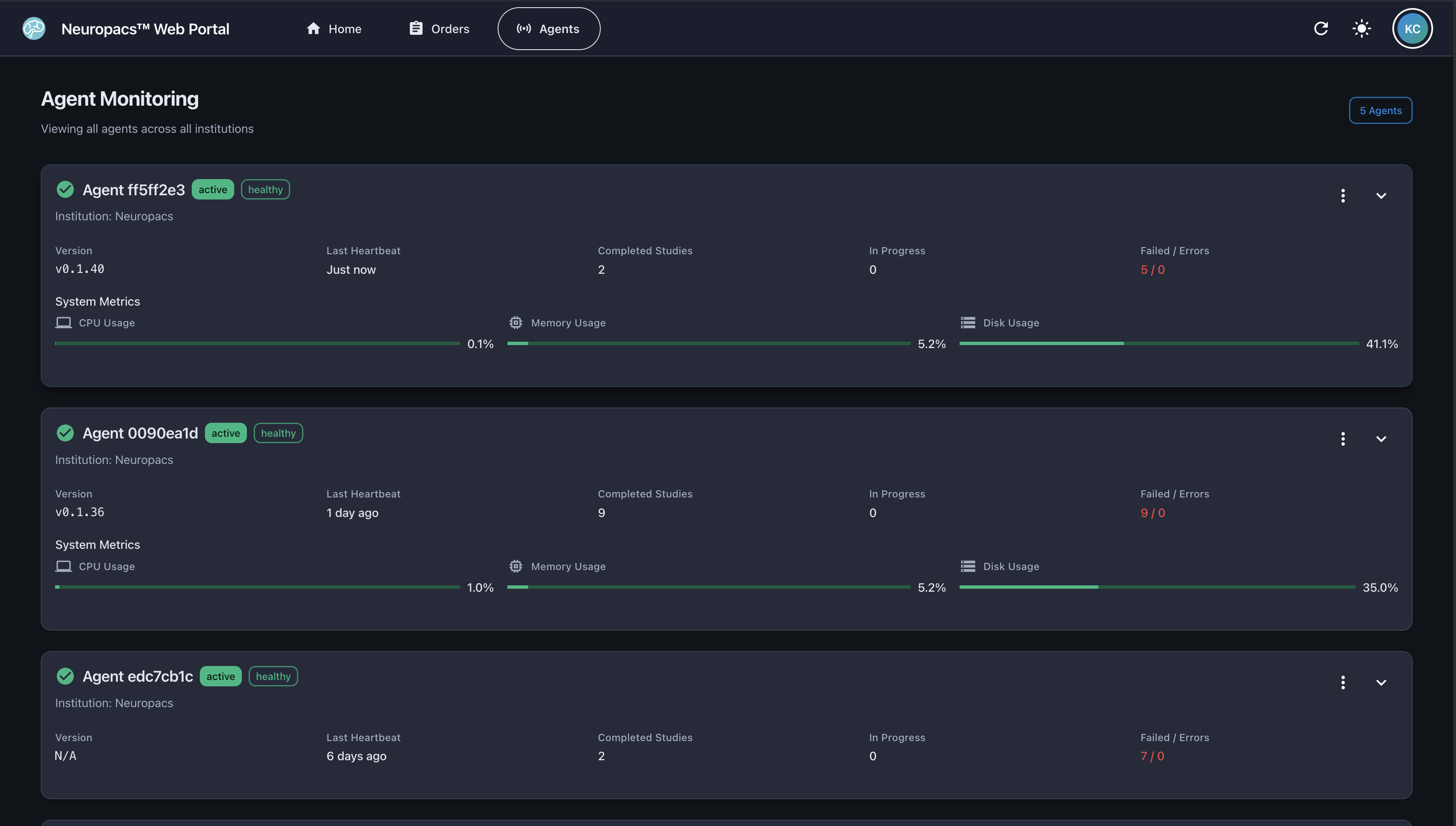Click the Neuropacs brain logo
Image resolution: width=1456 pixels, height=826 pixels.
[34, 28]
